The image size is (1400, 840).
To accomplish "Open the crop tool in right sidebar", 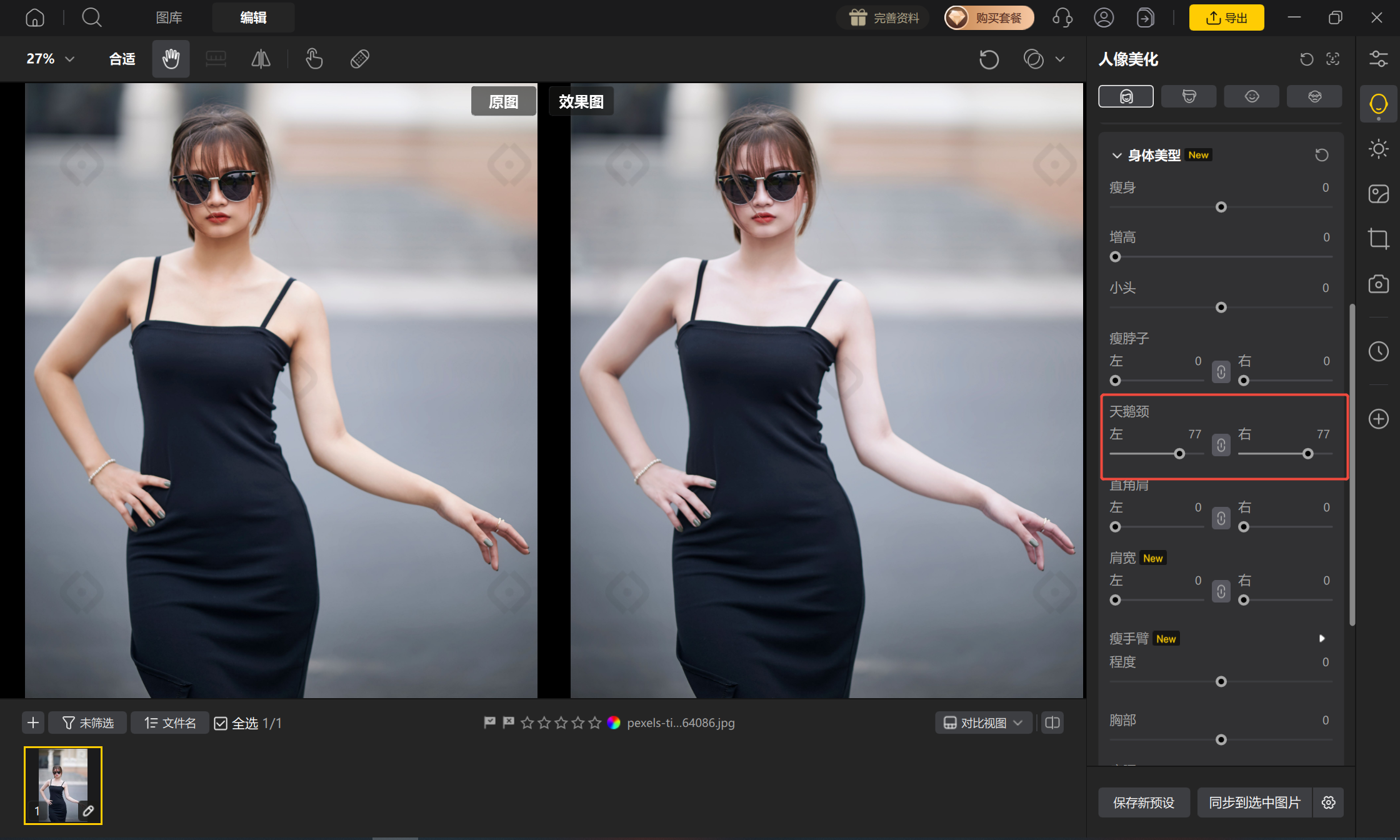I will point(1378,239).
